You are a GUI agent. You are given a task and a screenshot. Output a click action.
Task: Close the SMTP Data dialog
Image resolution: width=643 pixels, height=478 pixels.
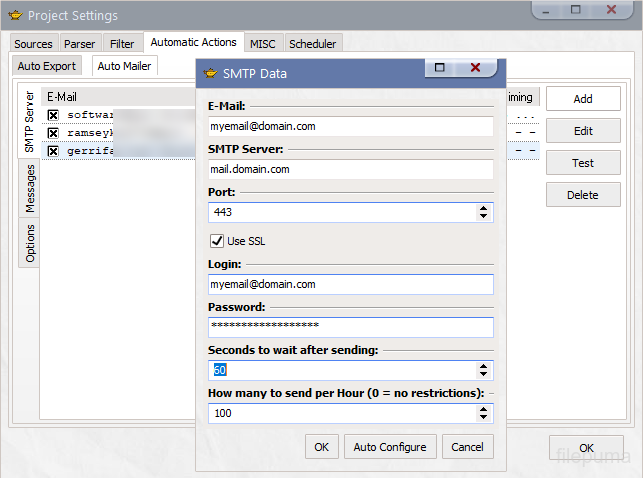475,68
